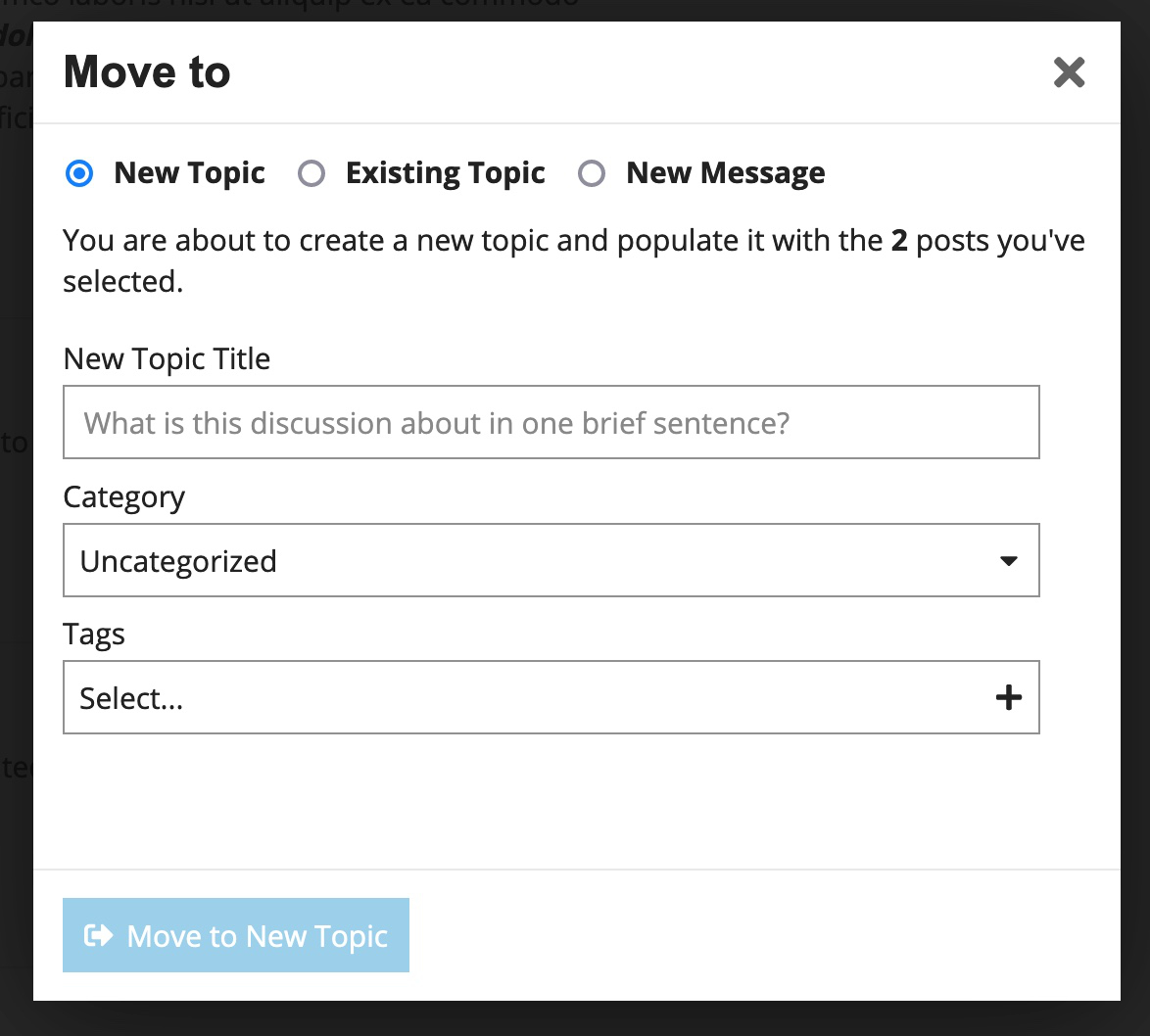The image size is (1150, 1036).
Task: Click the dimmed backdrop beside the dialog
Action: click(1135, 490)
